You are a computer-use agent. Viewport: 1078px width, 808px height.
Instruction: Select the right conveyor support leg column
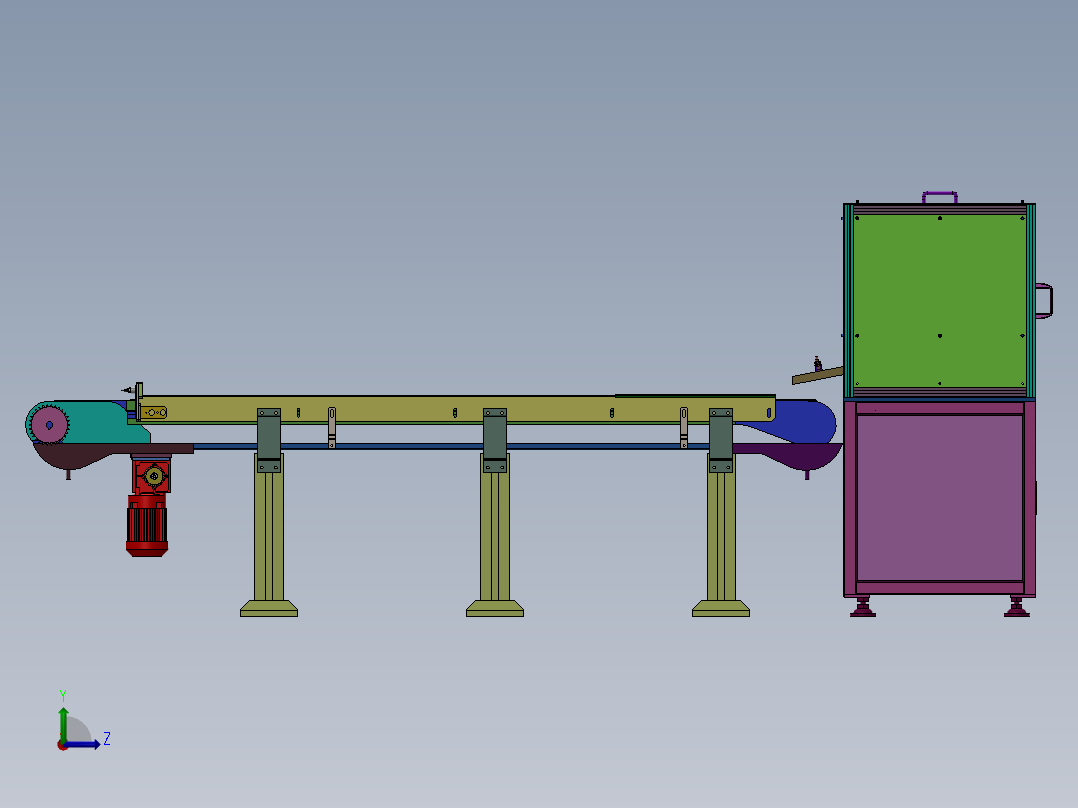click(721, 534)
